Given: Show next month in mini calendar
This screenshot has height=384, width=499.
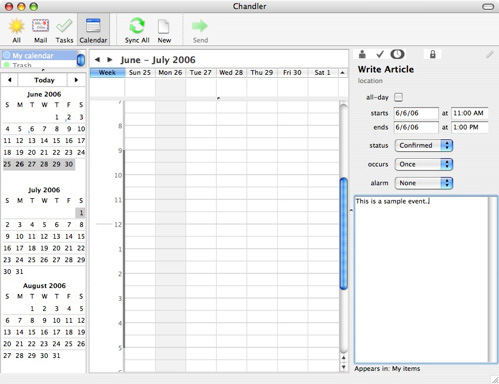Looking at the screenshot, I should tap(76, 80).
